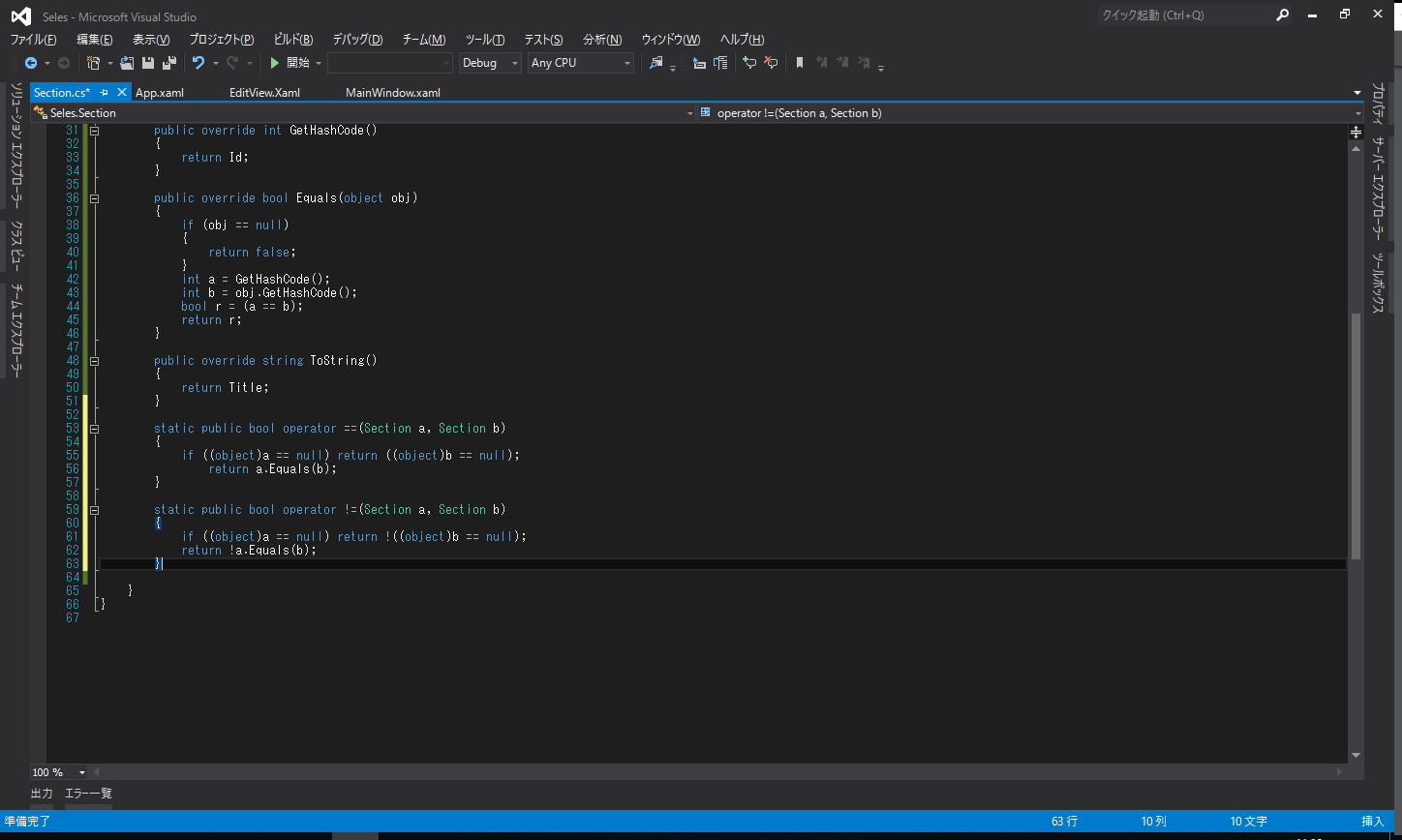Expand the 100 % zoom level dropdown

pyautogui.click(x=81, y=772)
